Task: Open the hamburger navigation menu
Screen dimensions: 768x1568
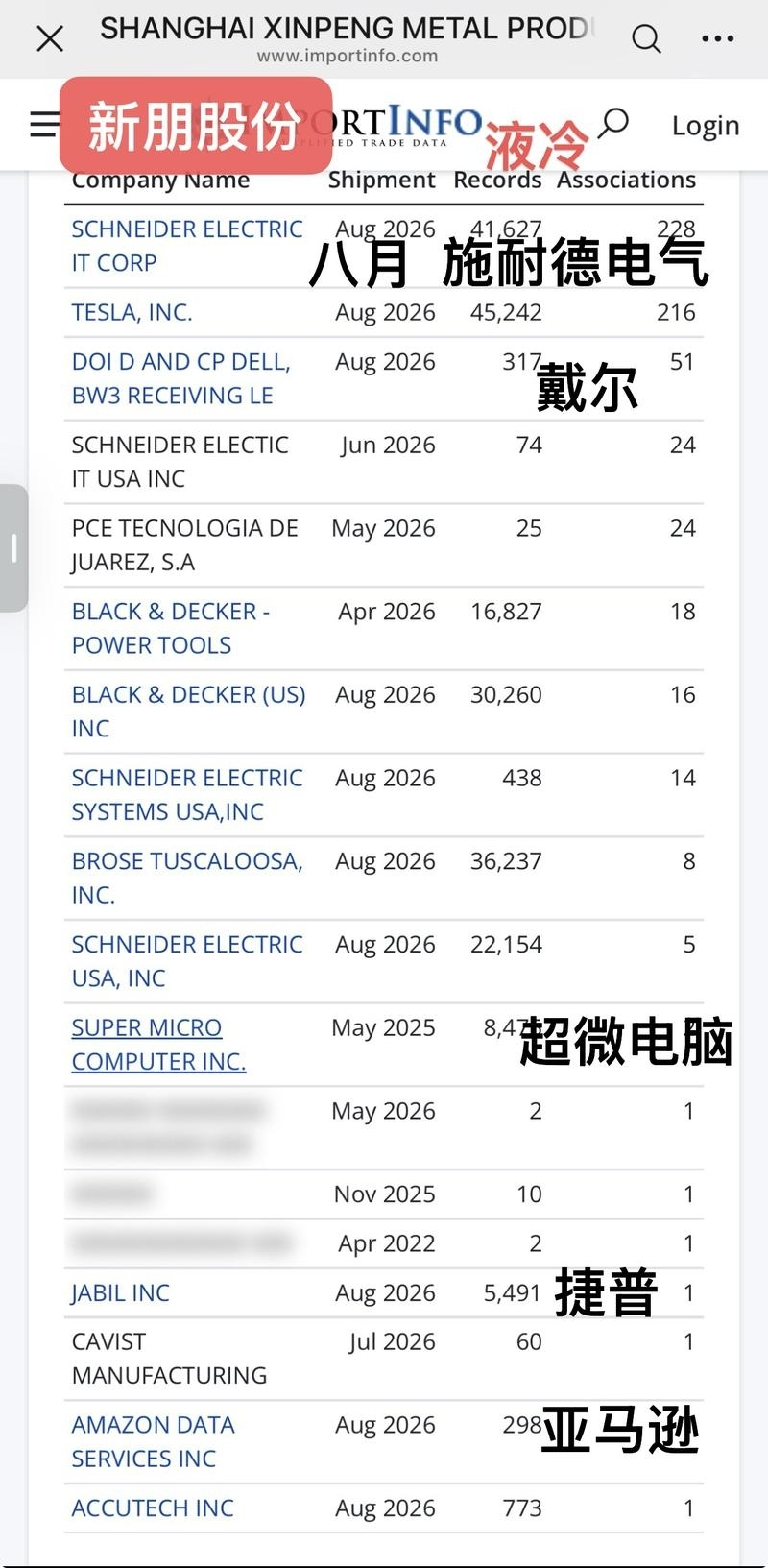Action: (x=44, y=124)
